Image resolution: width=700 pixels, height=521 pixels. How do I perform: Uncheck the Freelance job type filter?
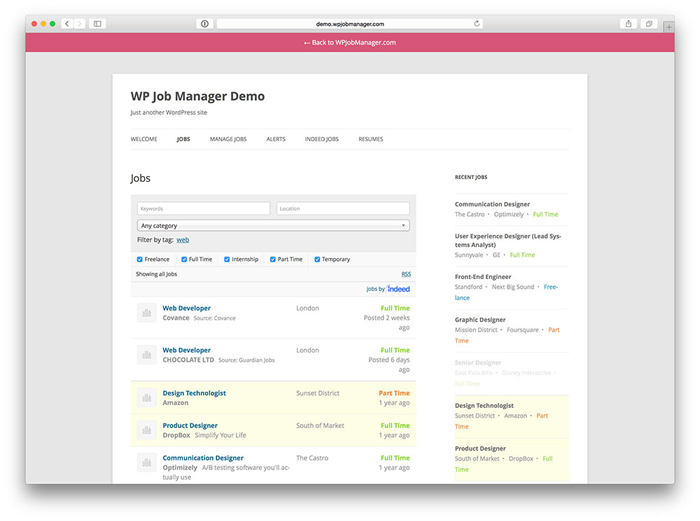click(140, 259)
